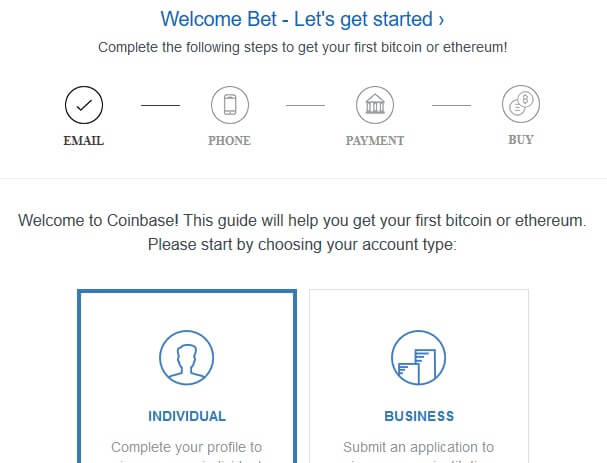Click the Email step checkmark icon
Screen dimensions: 607x463
[84, 105]
